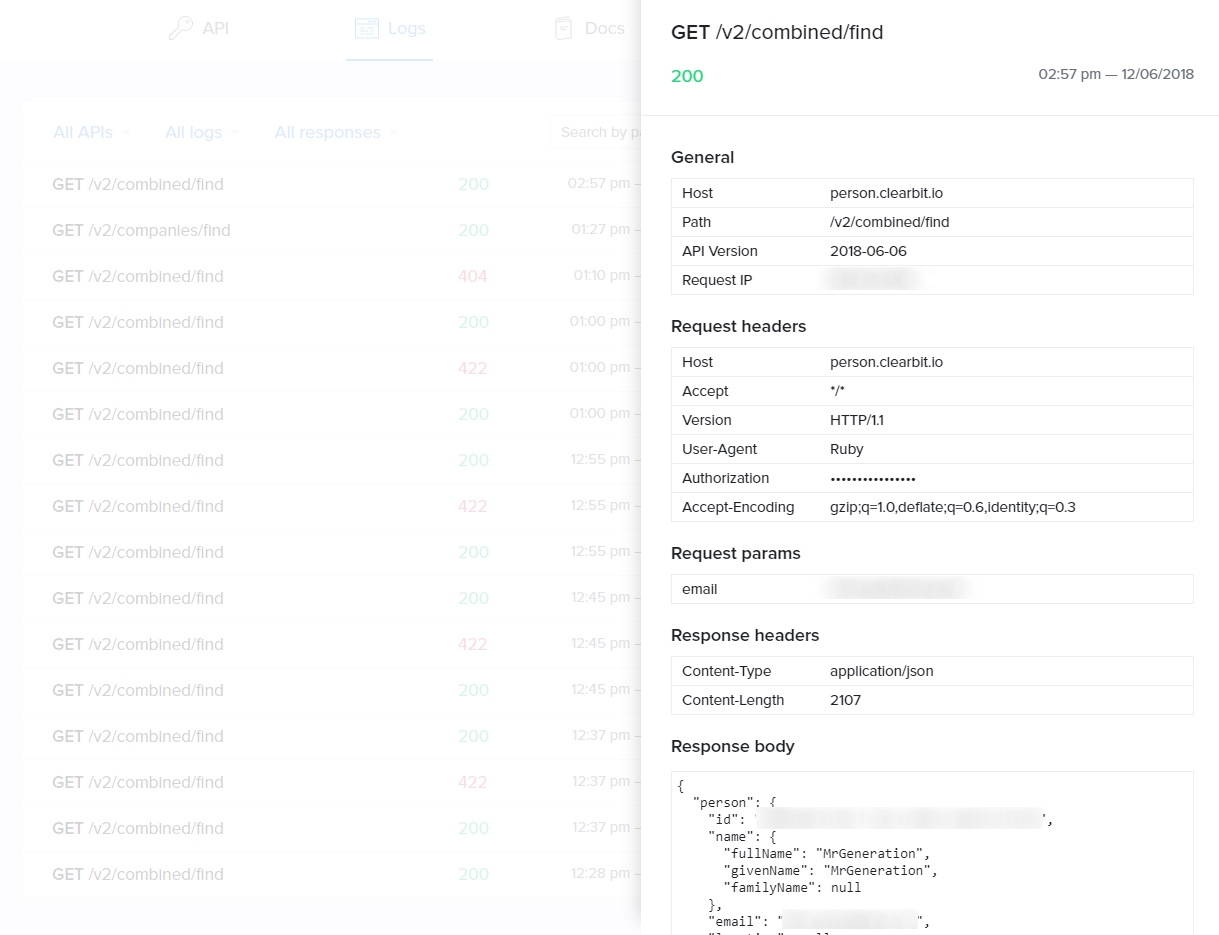Screen dimensions: 1219x935
Task: Select the 404 GET /v2/combined/find log row
Action: click(x=331, y=276)
